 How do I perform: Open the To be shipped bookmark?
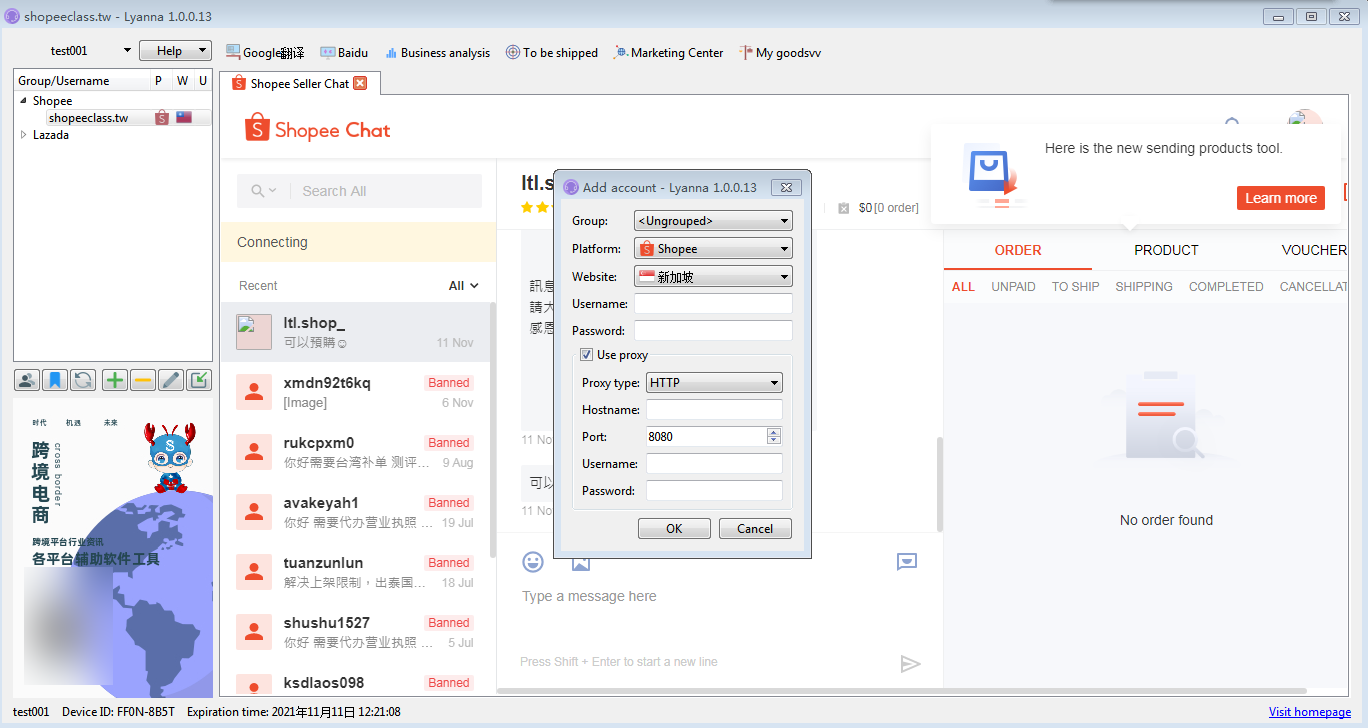[x=551, y=53]
